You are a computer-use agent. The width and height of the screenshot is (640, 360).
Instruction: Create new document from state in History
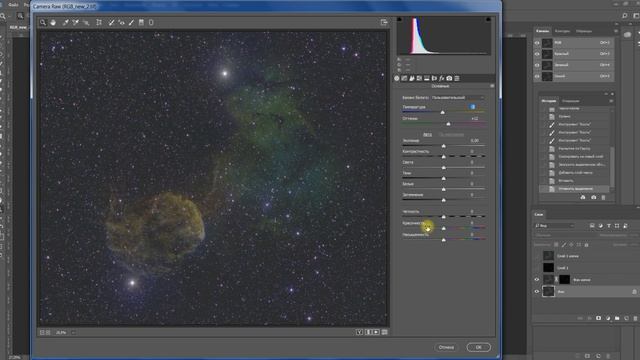[583, 197]
